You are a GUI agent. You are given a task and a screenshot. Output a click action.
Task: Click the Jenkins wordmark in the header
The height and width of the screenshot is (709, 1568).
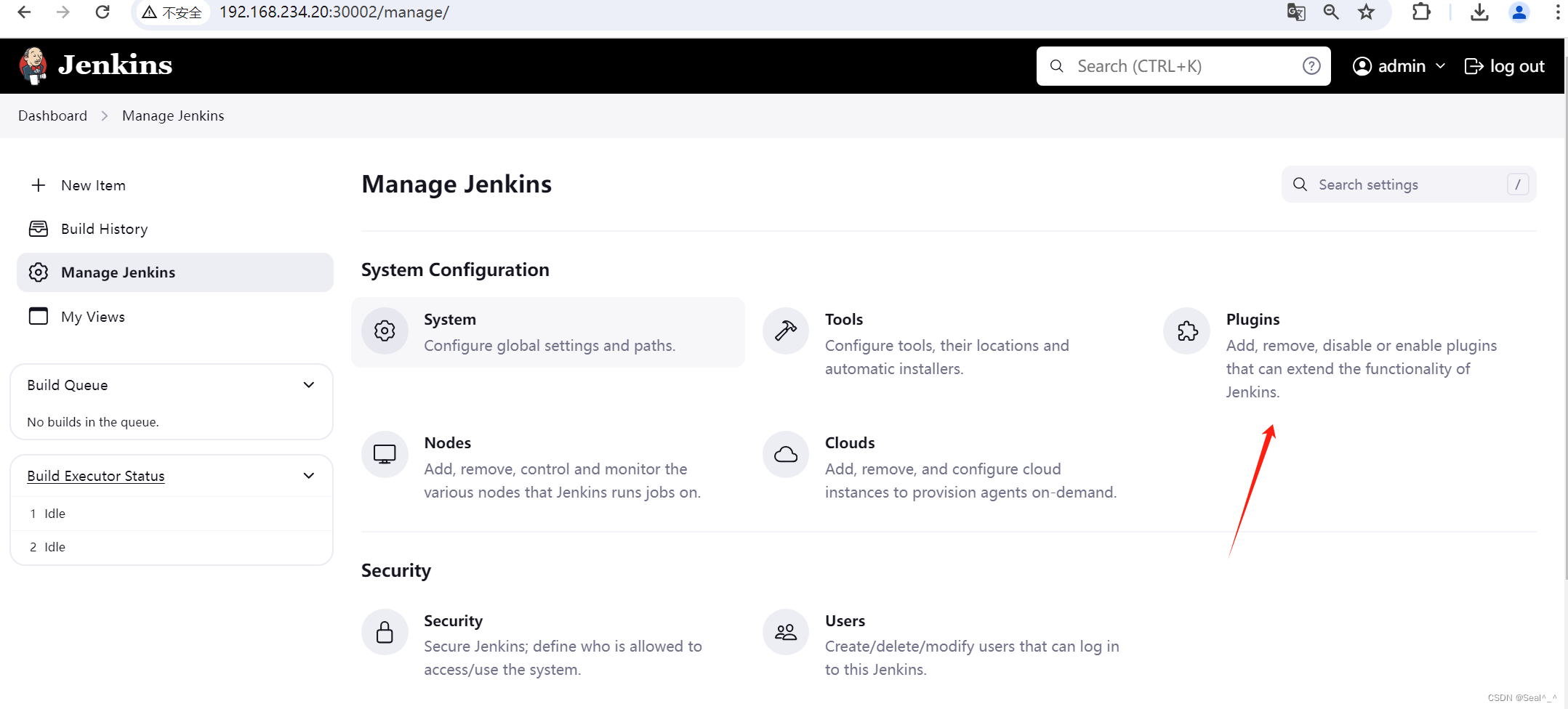pos(115,65)
